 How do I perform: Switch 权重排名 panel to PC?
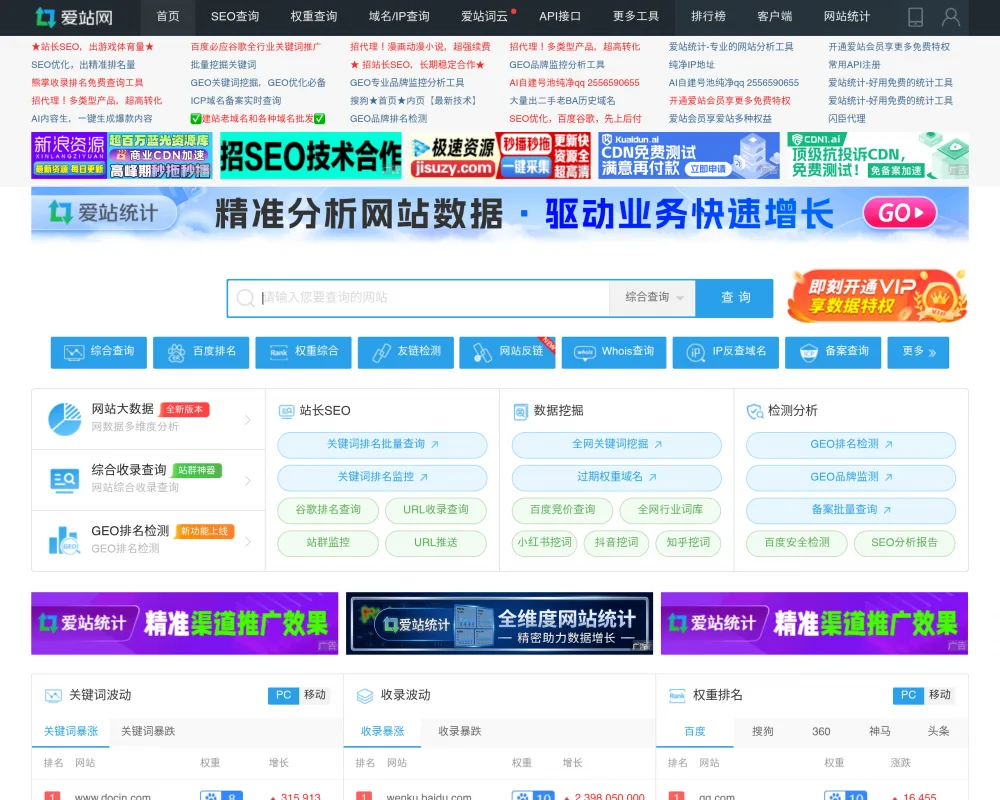pyautogui.click(x=908, y=695)
